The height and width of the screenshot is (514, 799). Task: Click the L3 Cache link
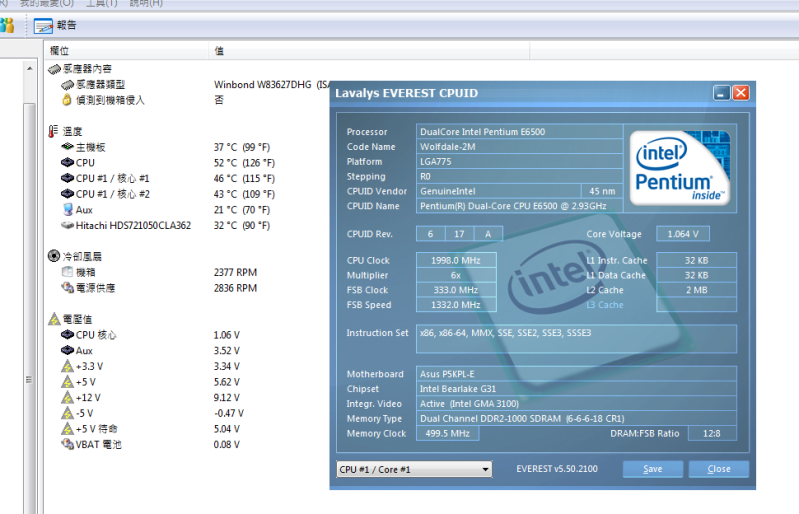[605, 305]
